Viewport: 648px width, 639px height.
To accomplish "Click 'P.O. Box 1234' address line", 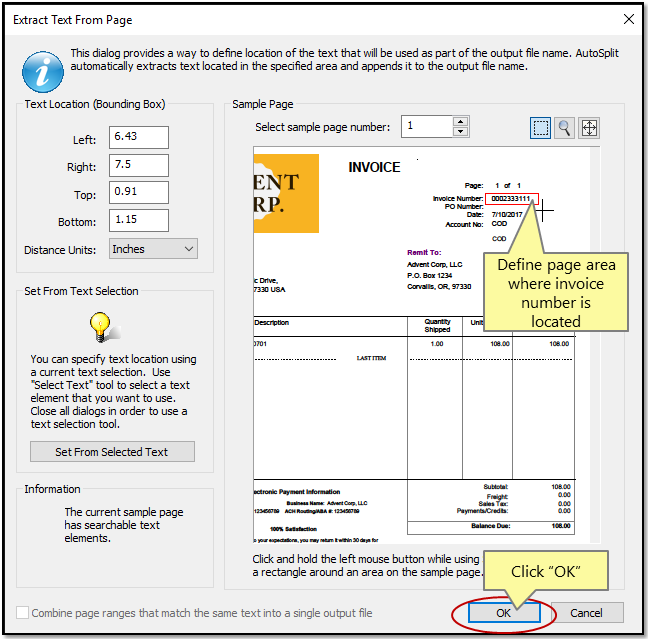I will (x=429, y=276).
